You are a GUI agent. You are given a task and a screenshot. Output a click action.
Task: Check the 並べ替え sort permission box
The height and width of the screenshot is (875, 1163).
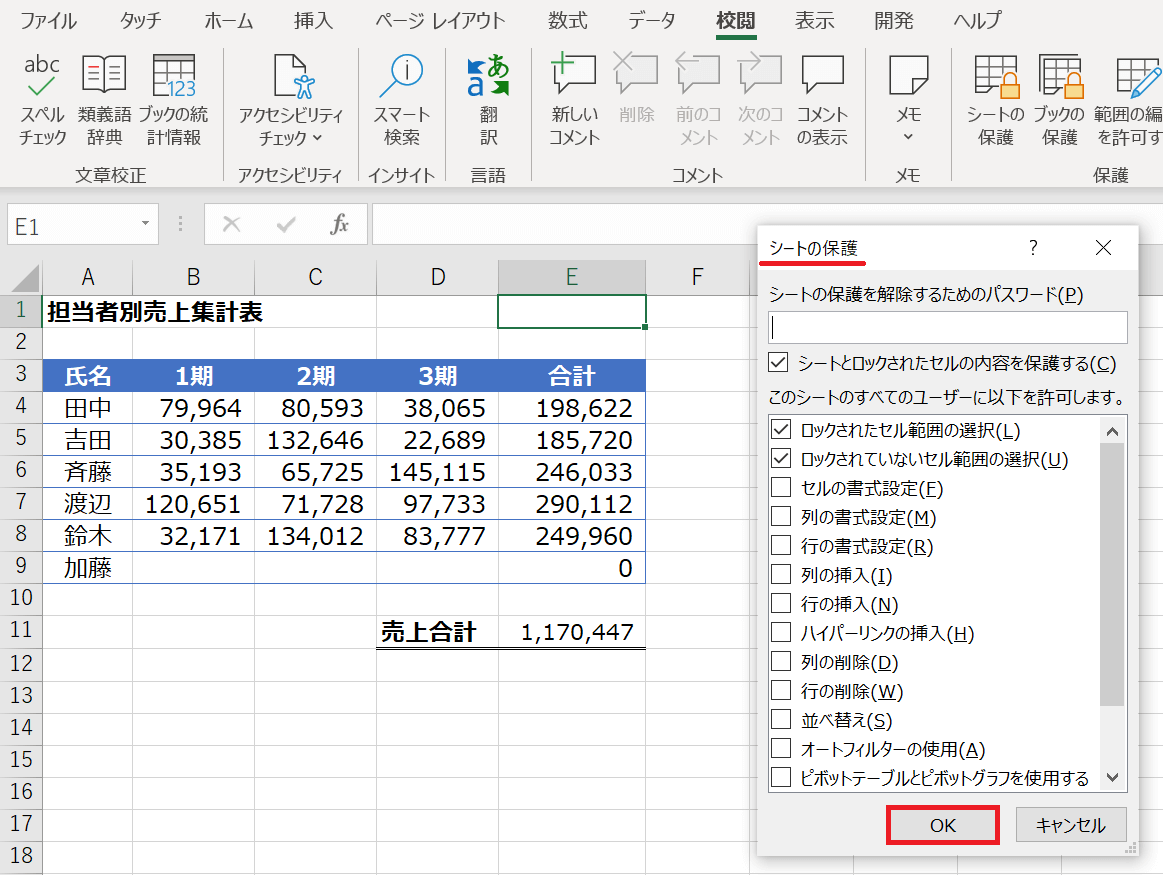pos(781,720)
